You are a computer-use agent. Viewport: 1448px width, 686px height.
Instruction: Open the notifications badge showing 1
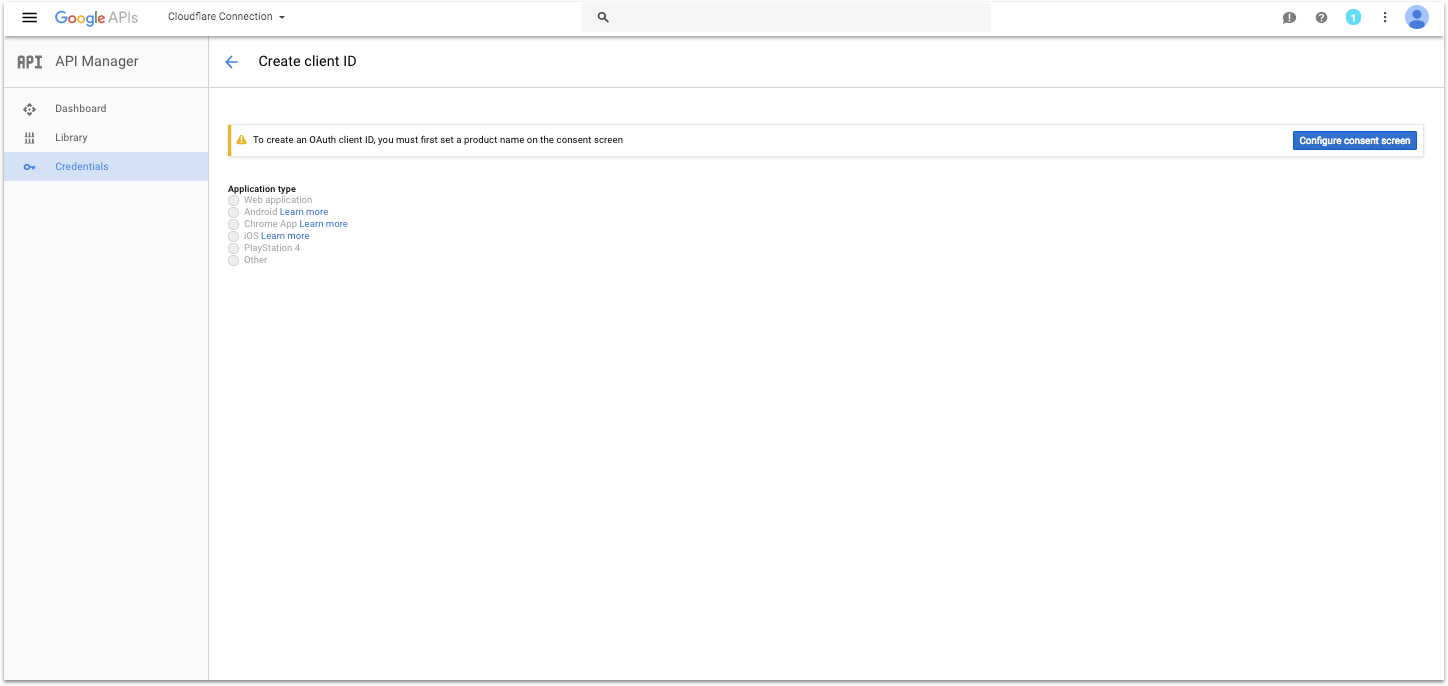[1353, 17]
